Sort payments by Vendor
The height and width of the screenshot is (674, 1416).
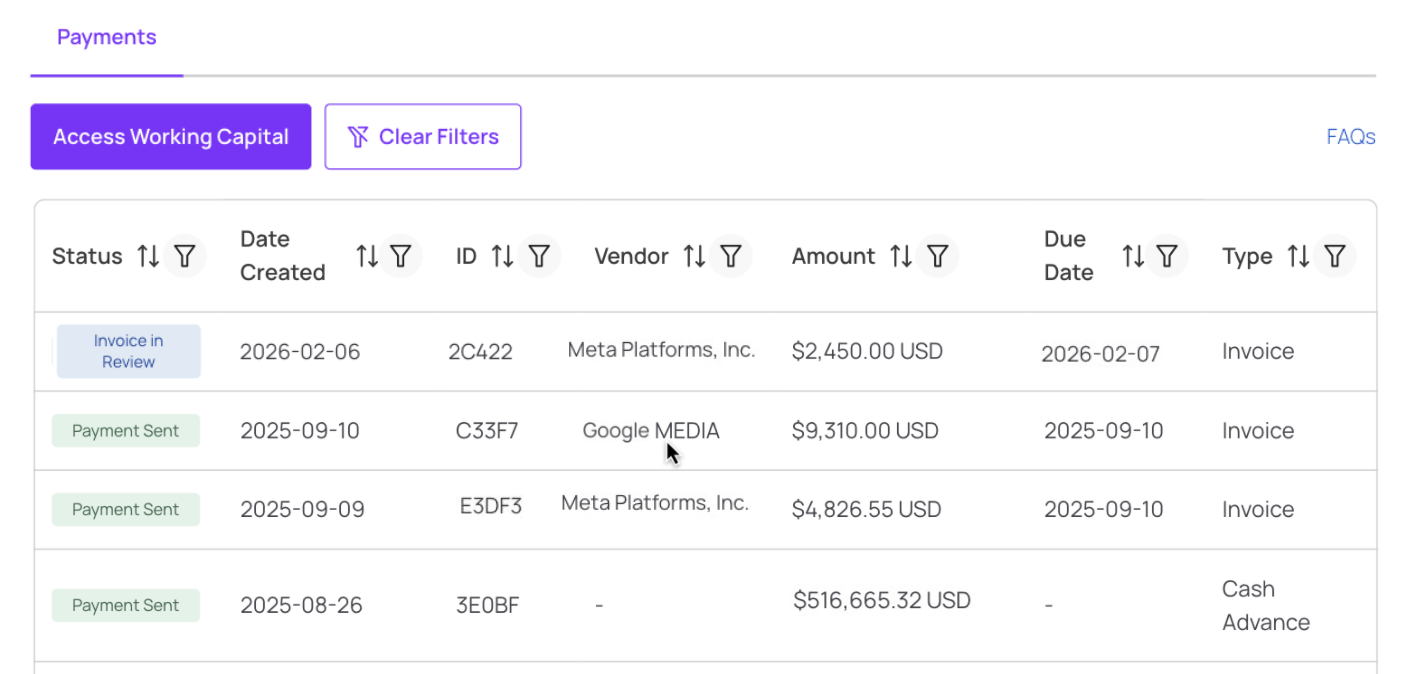coord(694,256)
